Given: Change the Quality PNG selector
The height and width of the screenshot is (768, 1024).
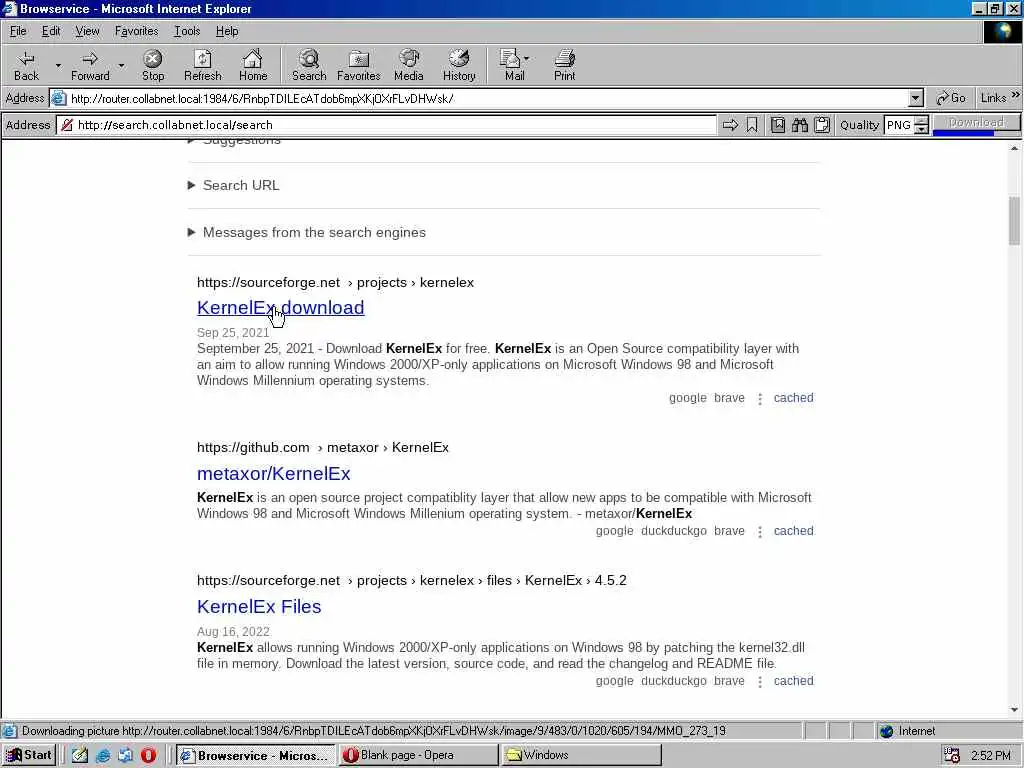Looking at the screenshot, I should [906, 125].
